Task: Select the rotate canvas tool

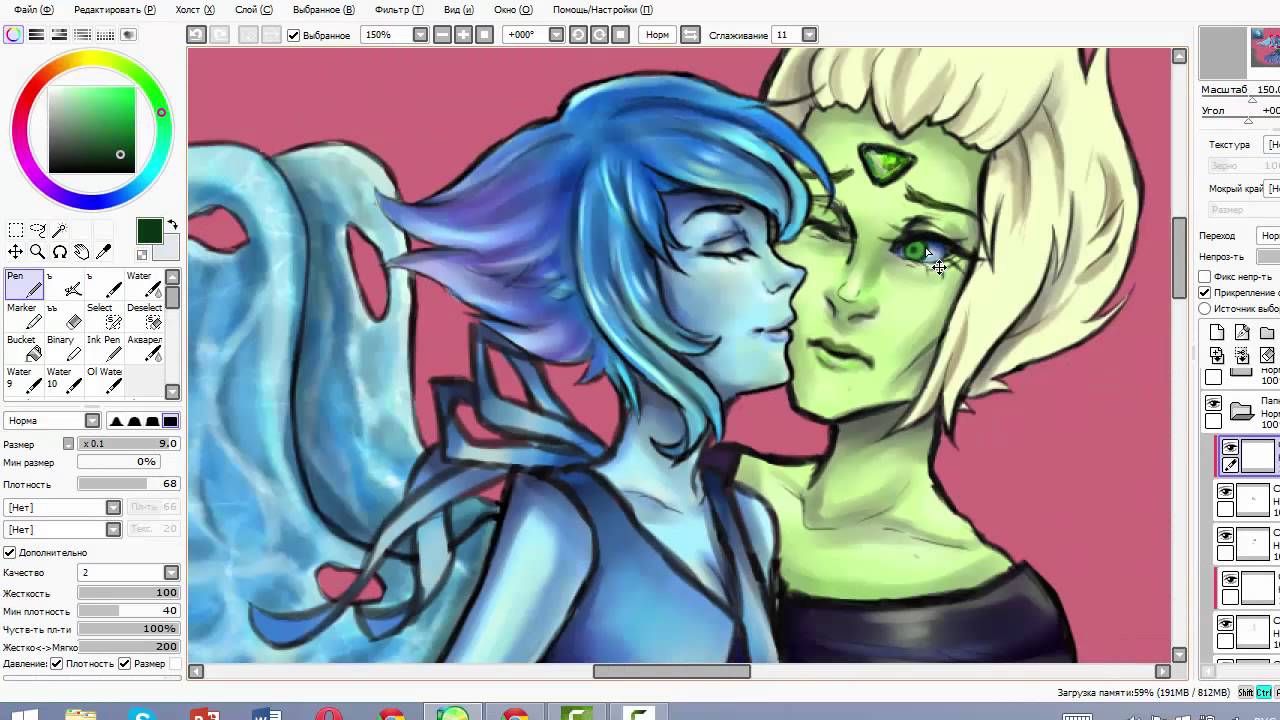Action: (x=59, y=252)
